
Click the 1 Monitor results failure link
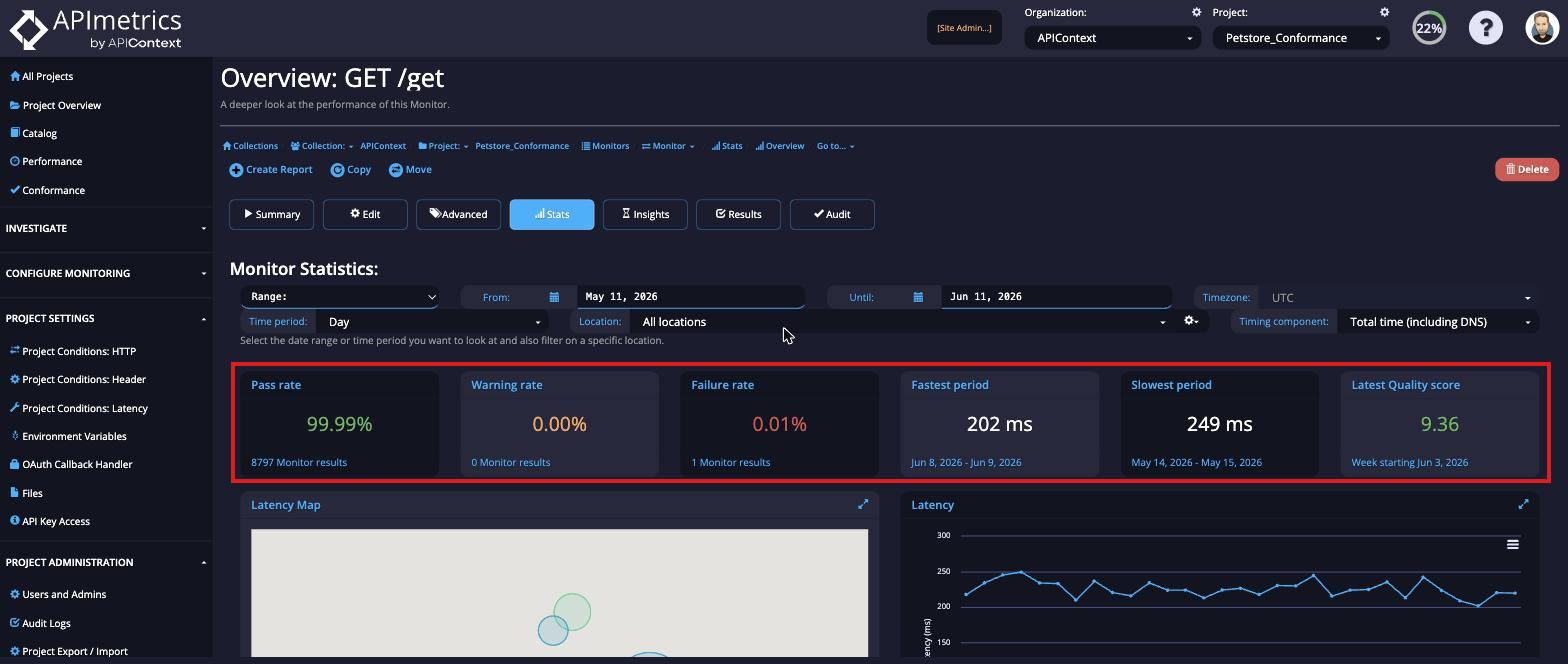click(731, 463)
